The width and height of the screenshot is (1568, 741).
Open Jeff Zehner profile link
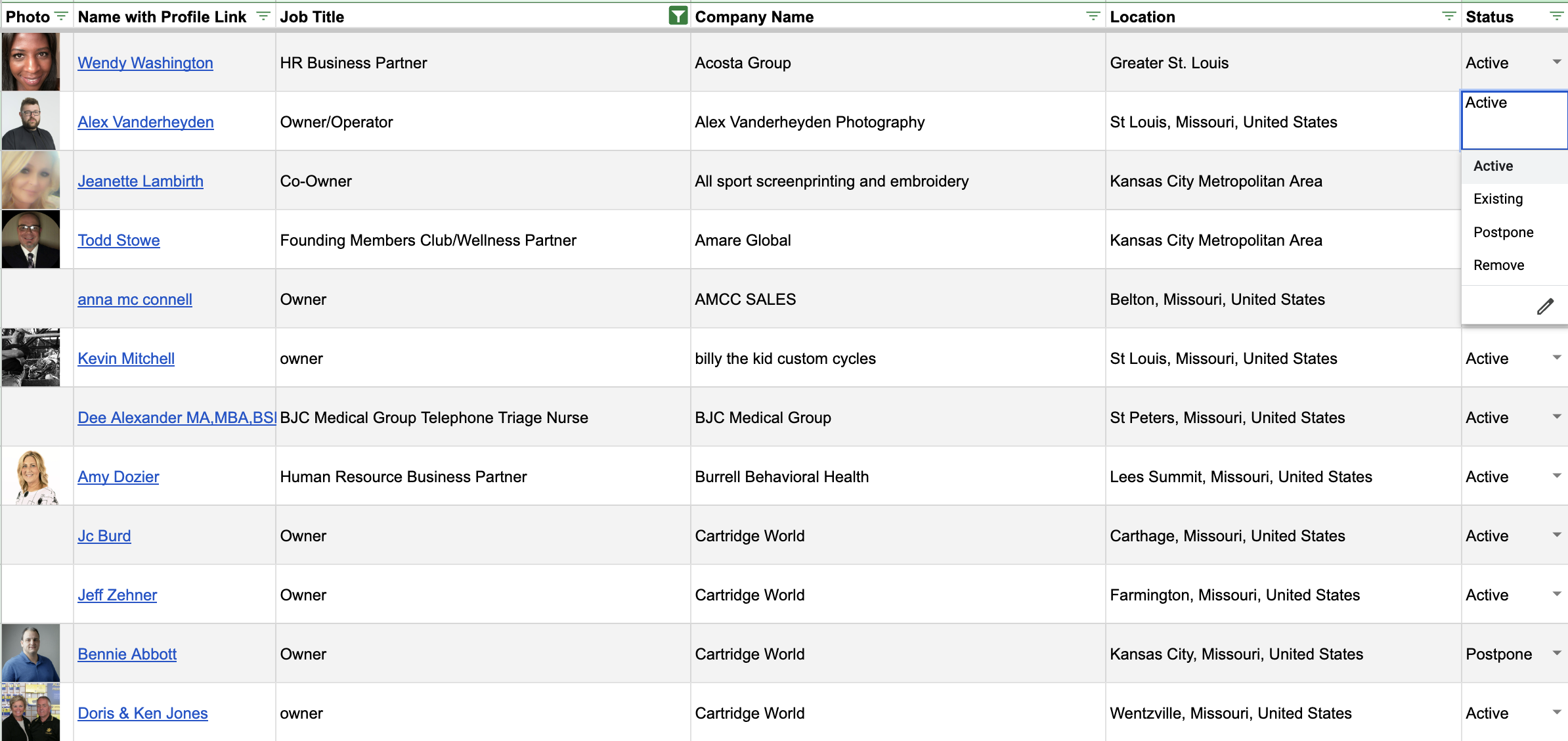point(118,595)
